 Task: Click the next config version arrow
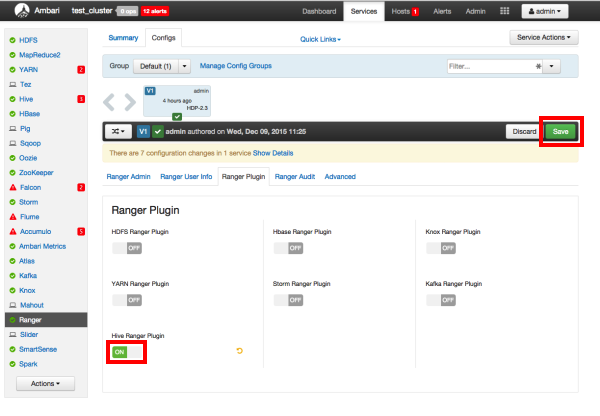[x=130, y=102]
